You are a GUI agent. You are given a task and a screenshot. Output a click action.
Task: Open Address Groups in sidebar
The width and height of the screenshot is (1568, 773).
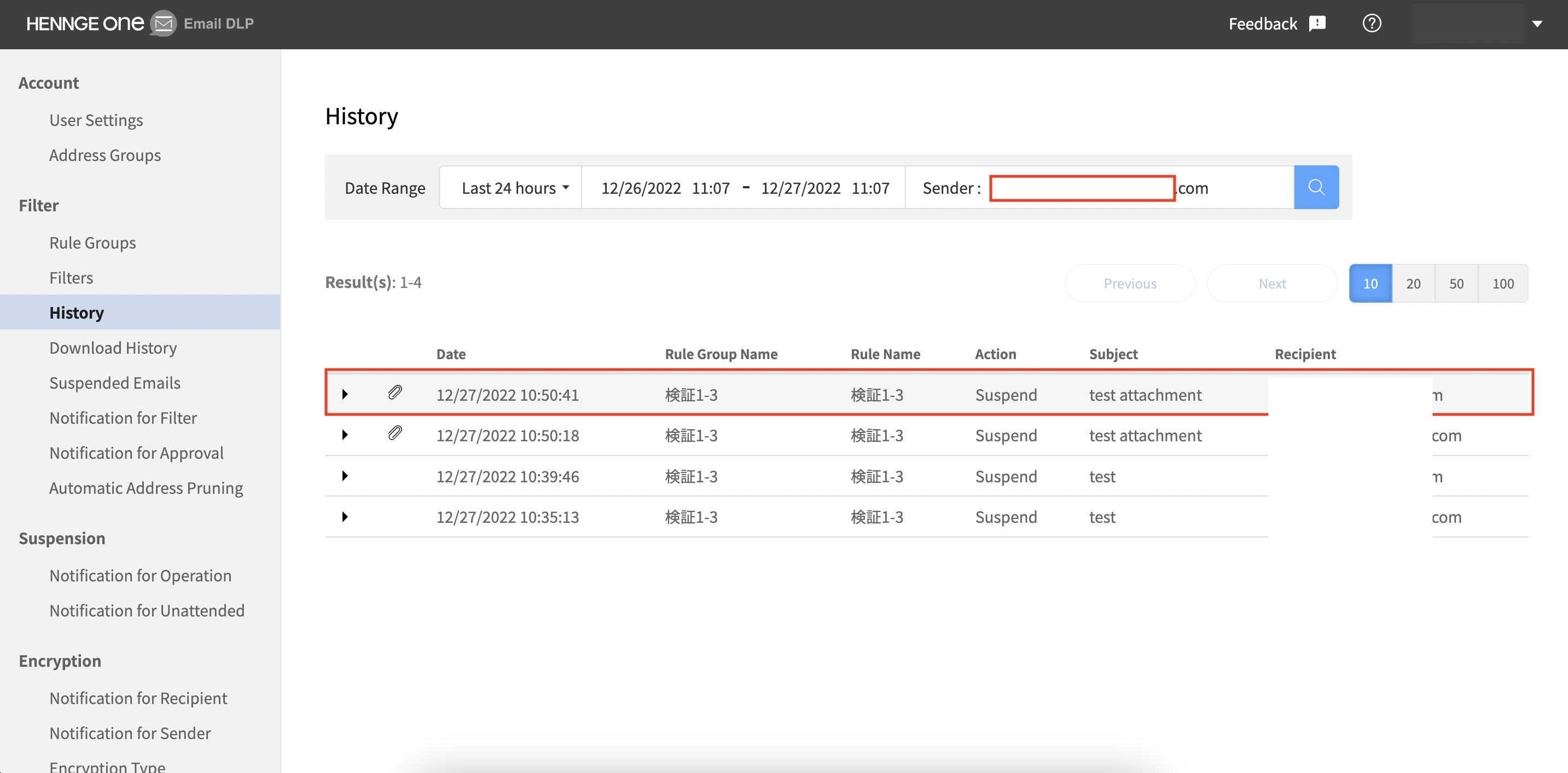[x=104, y=155]
